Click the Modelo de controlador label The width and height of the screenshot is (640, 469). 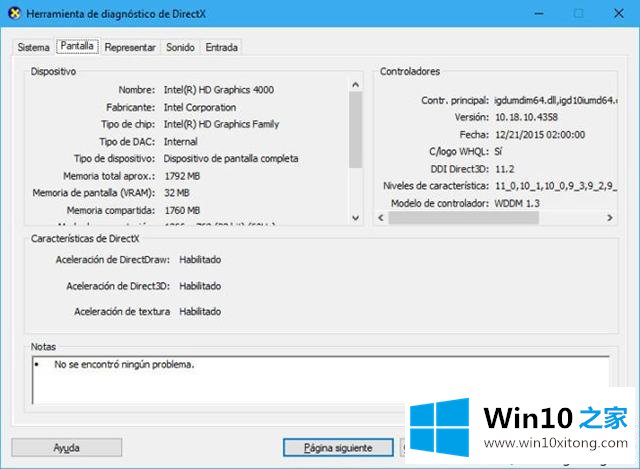tap(440, 203)
